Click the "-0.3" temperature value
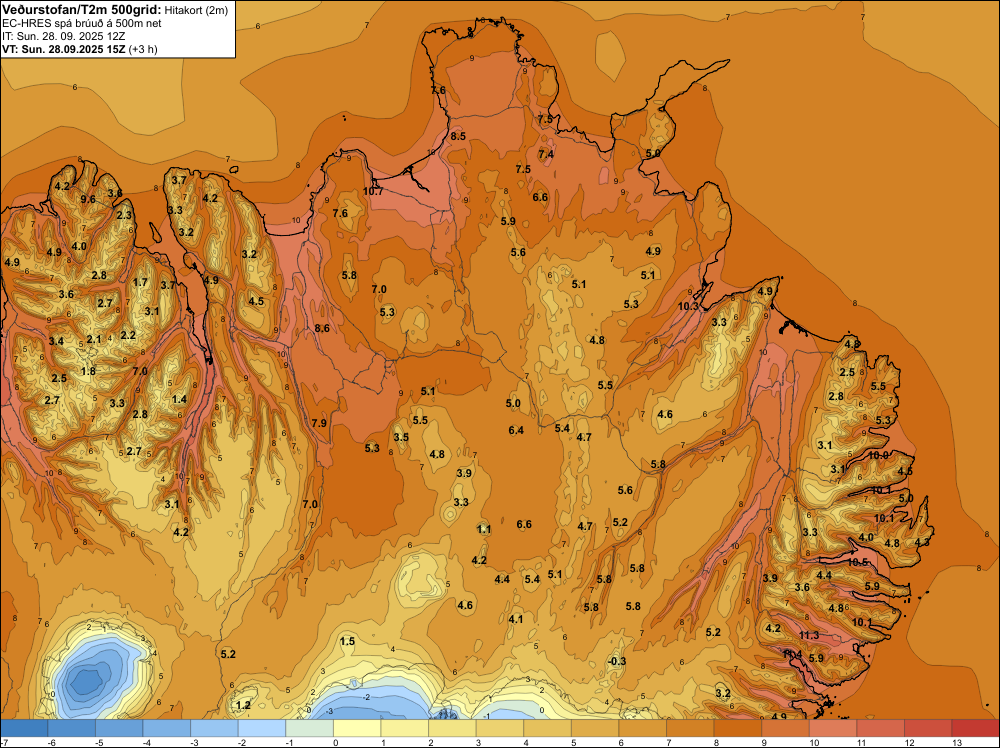Viewport: 1000px width, 748px height. [x=617, y=661]
